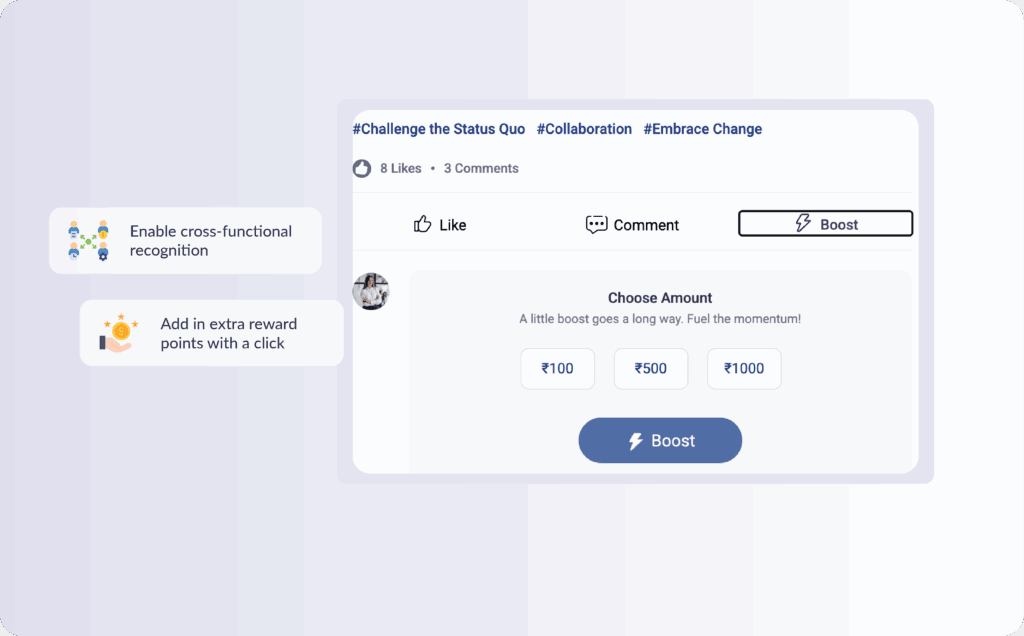Click the user profile avatar
1024x636 pixels.
tap(371, 291)
